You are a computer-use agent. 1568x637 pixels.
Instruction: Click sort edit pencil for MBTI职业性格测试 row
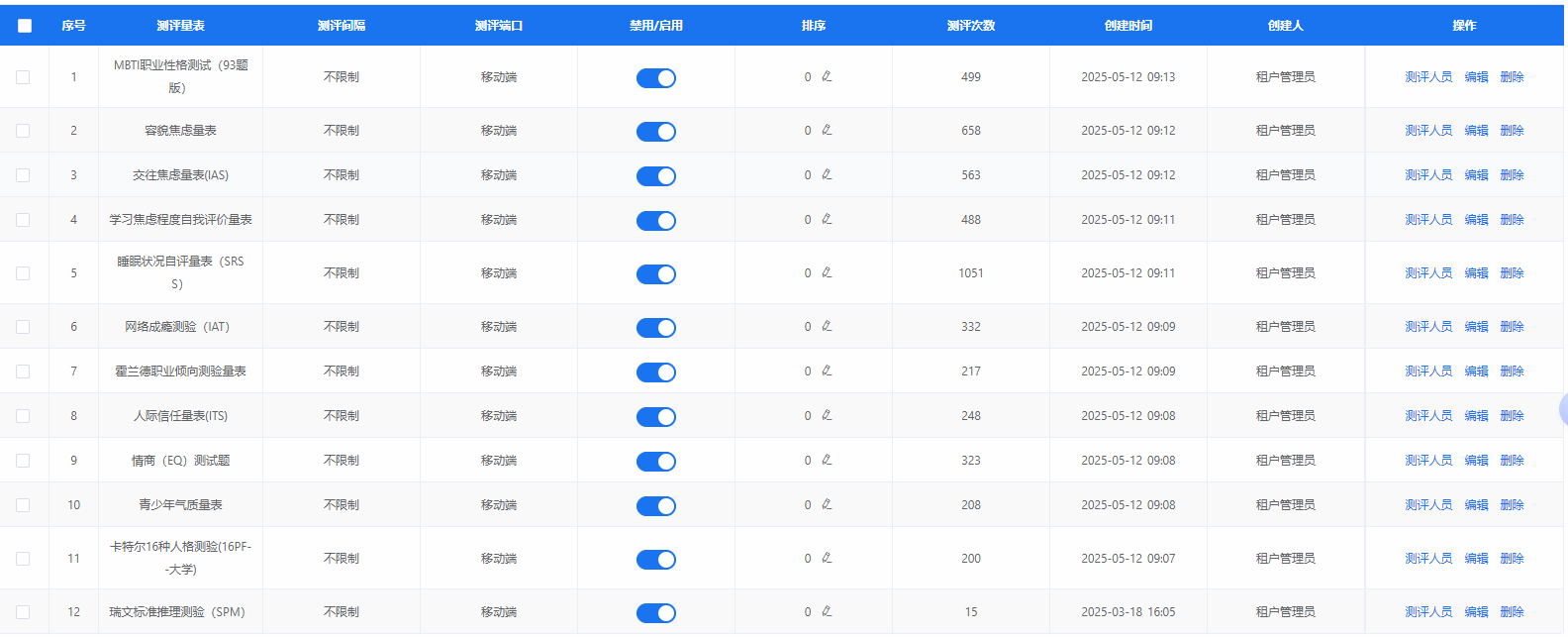coord(827,76)
